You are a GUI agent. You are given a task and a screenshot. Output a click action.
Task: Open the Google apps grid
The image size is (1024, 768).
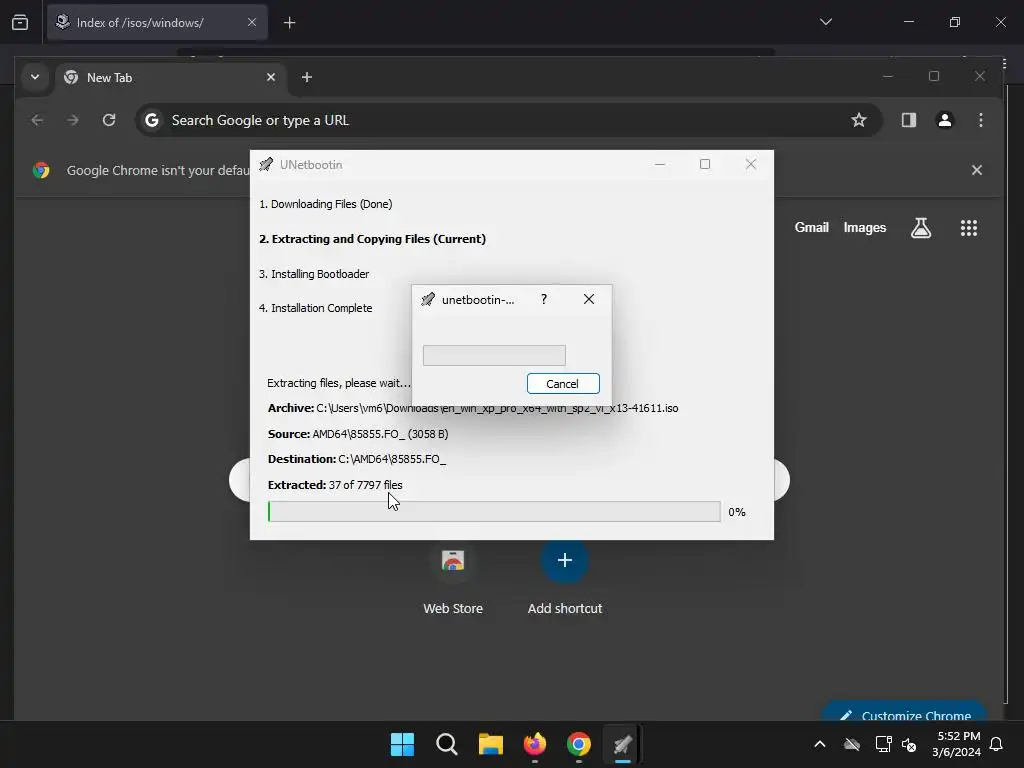pyautogui.click(x=968, y=228)
